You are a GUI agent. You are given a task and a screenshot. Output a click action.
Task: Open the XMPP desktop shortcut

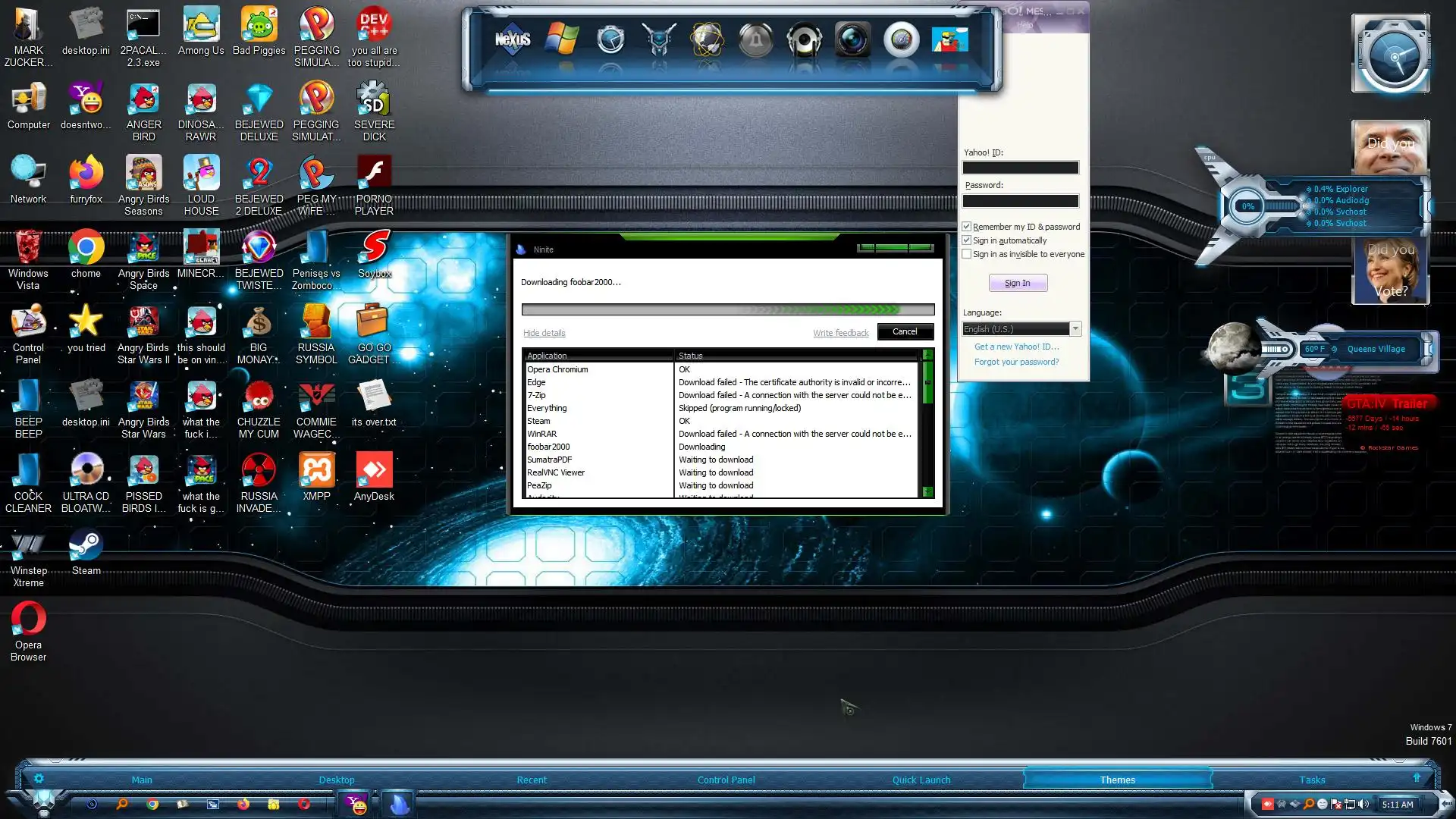316,472
